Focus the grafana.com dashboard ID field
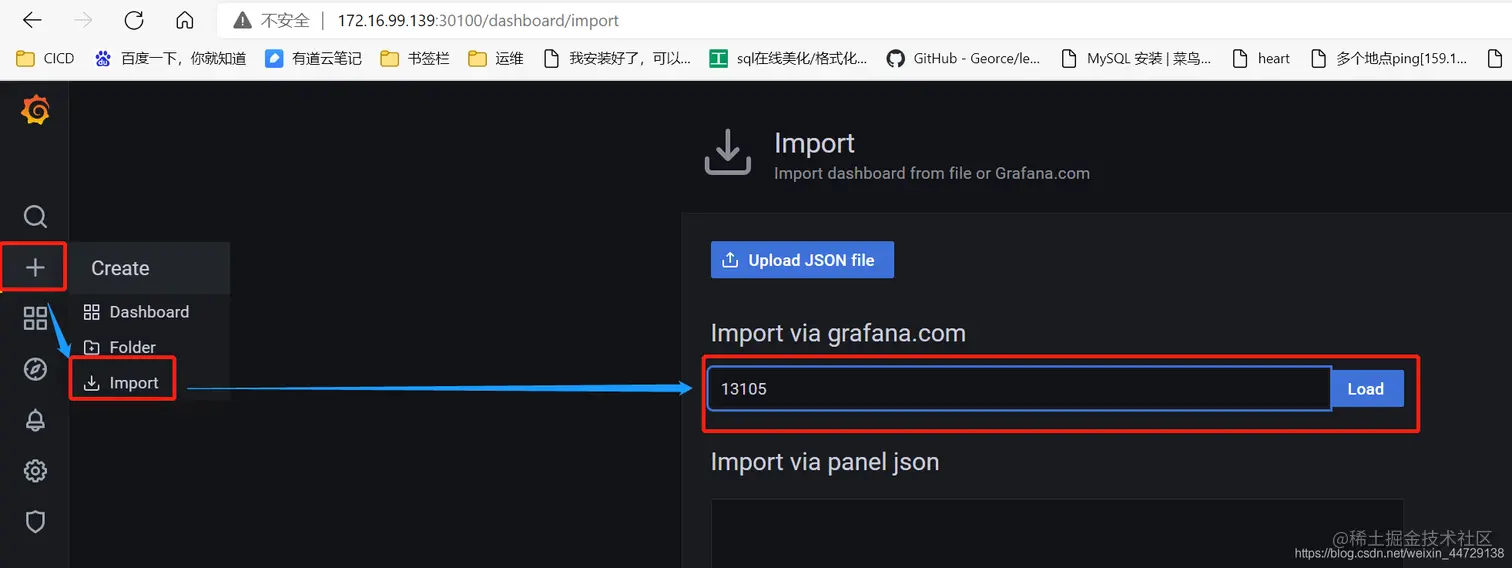The width and height of the screenshot is (1512, 568). (x=1019, y=389)
